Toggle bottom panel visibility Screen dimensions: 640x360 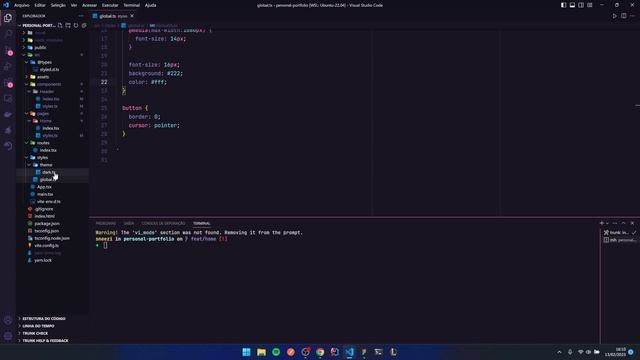(x=572, y=5)
